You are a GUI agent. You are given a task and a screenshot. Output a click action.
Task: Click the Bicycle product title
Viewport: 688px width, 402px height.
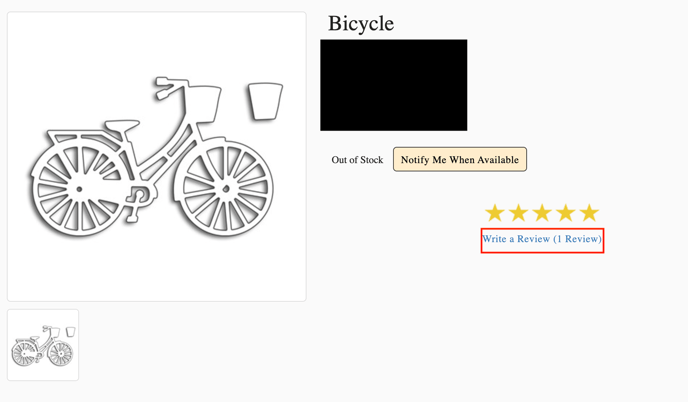[x=361, y=23]
